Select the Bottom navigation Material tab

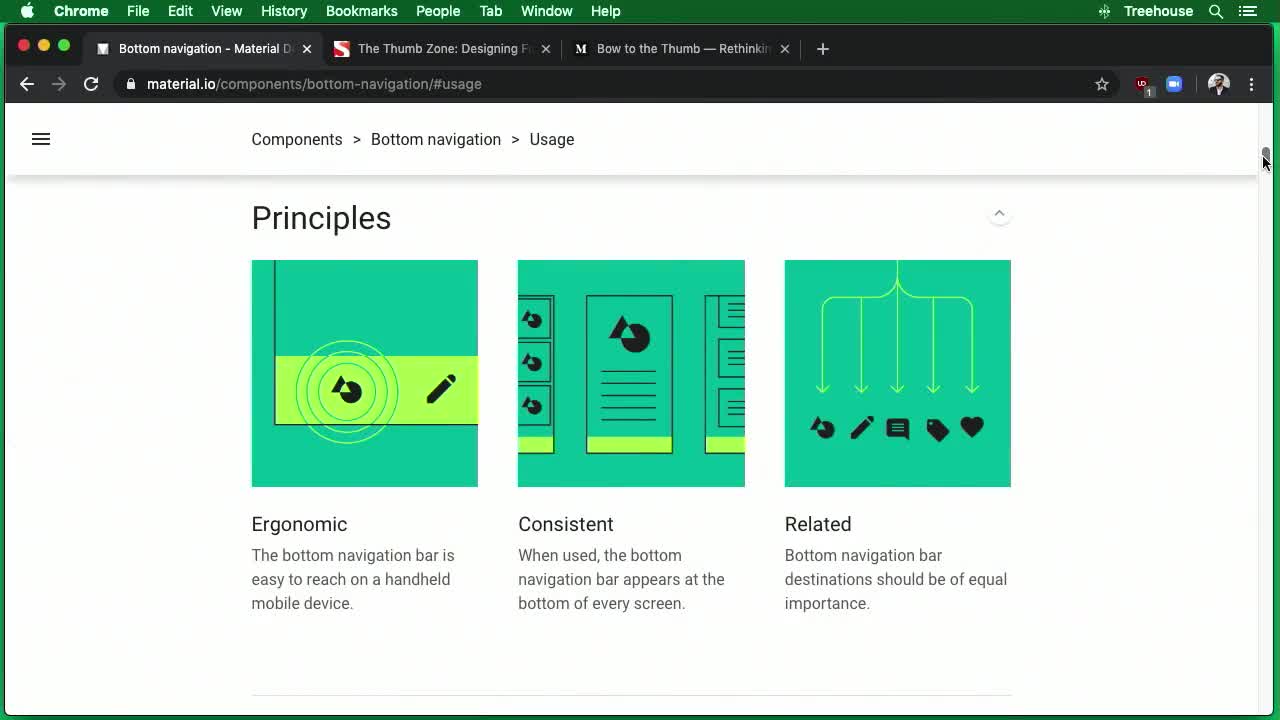click(205, 48)
